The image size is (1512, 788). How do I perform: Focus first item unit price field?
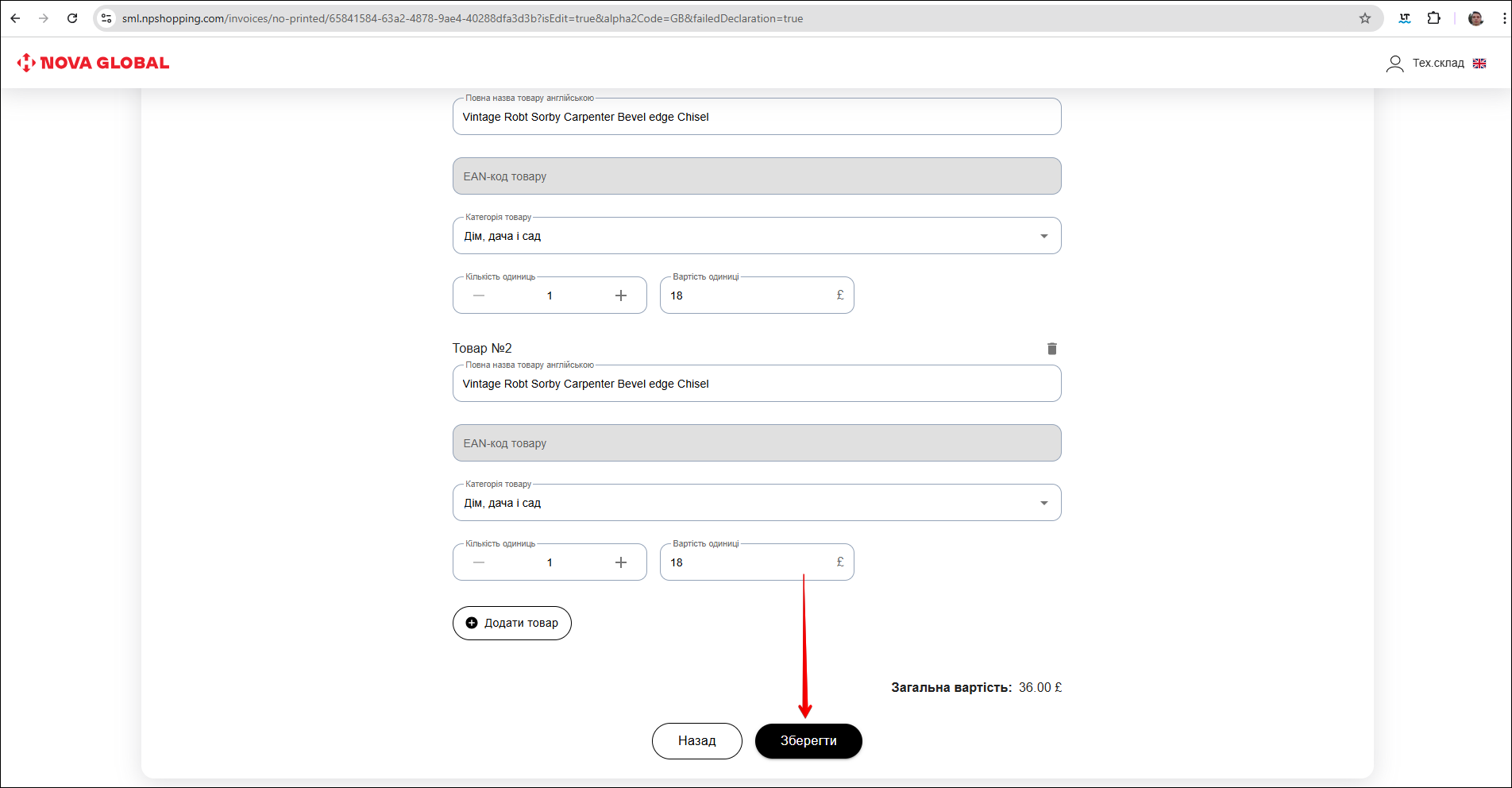(746, 295)
